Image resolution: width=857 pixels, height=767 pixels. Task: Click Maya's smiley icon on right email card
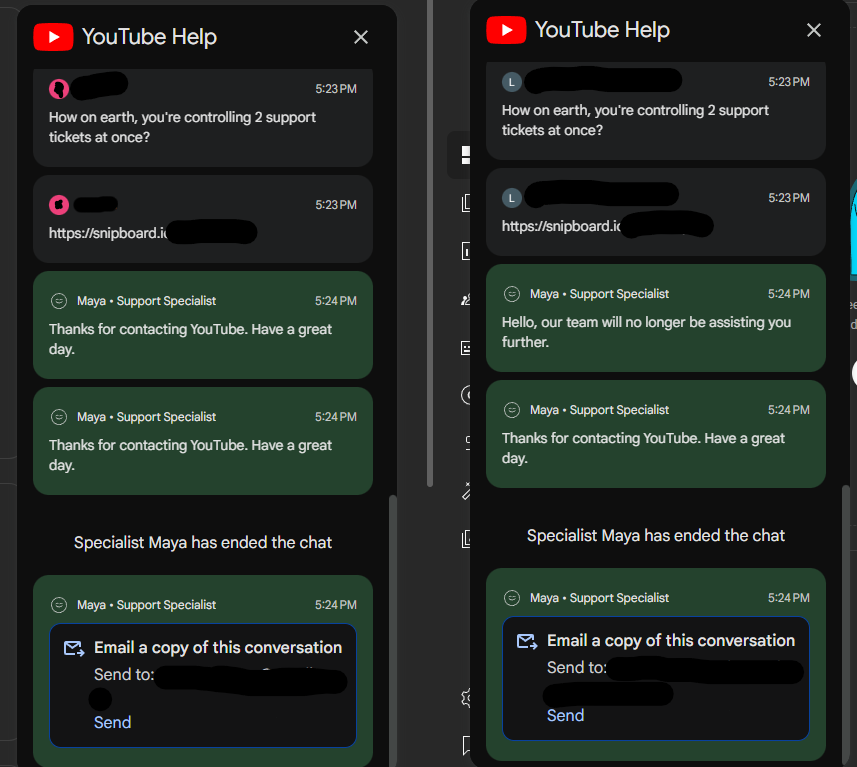512,598
